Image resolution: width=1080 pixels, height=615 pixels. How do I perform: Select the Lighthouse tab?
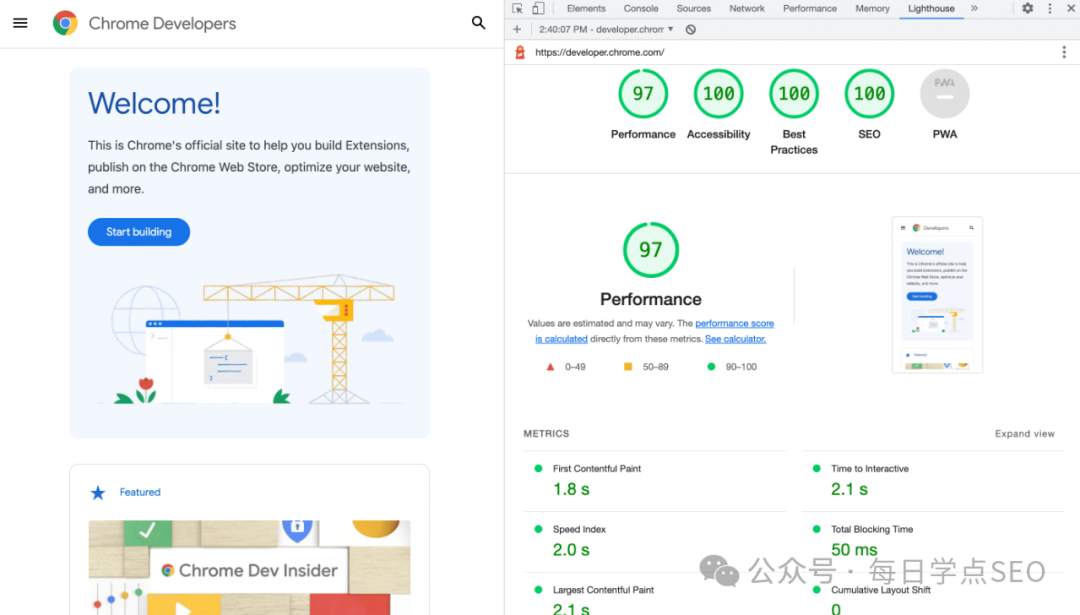[931, 8]
